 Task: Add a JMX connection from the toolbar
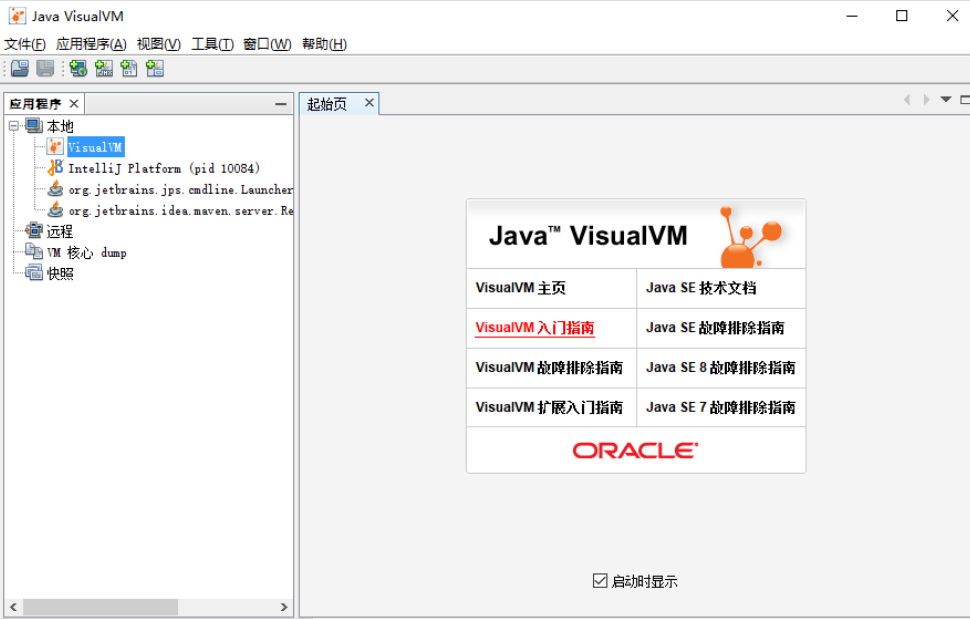point(103,68)
